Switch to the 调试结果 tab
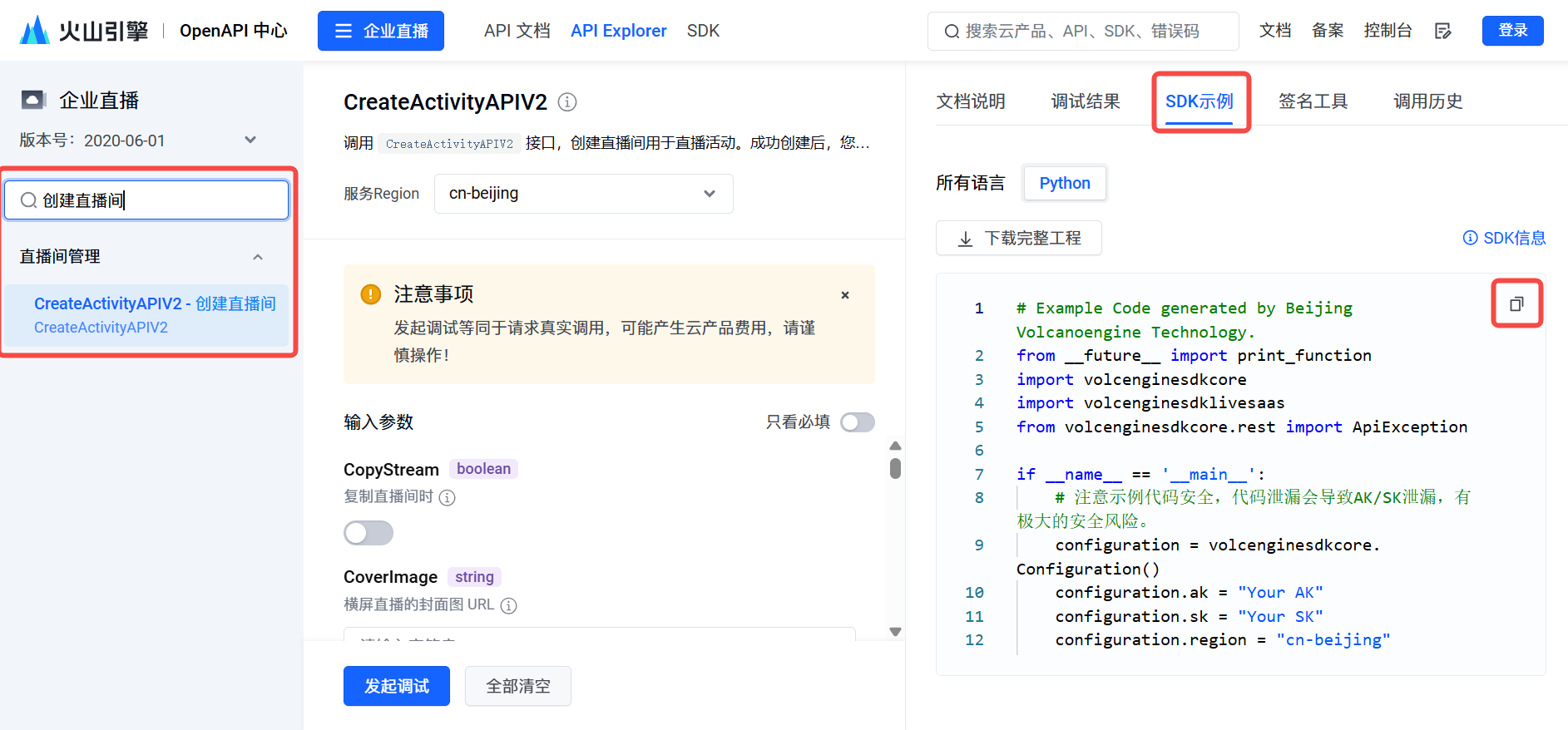Viewport: 1568px width, 730px height. pyautogui.click(x=1086, y=101)
